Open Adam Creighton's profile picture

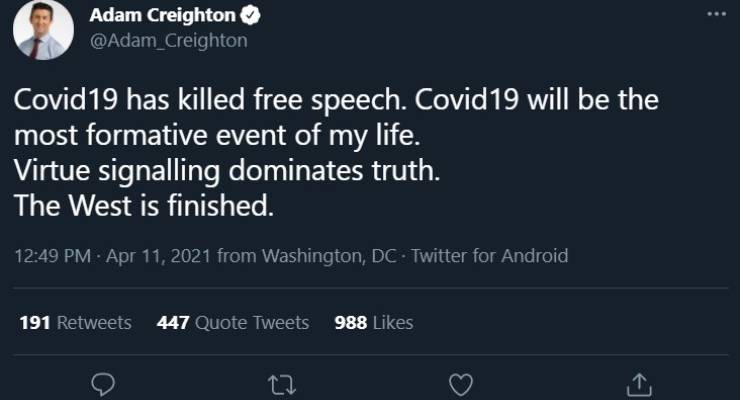(43, 29)
